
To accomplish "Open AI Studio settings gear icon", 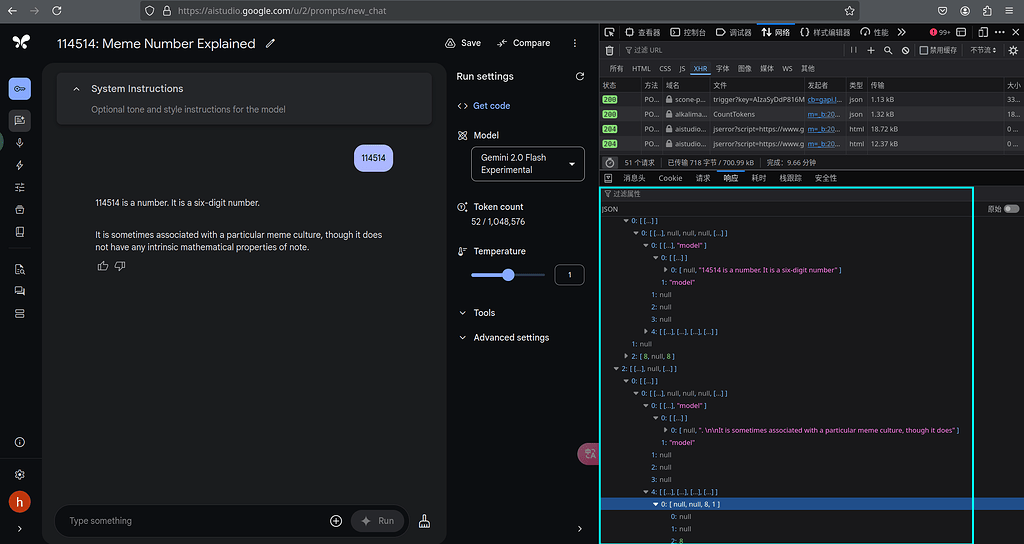I will tap(20, 475).
